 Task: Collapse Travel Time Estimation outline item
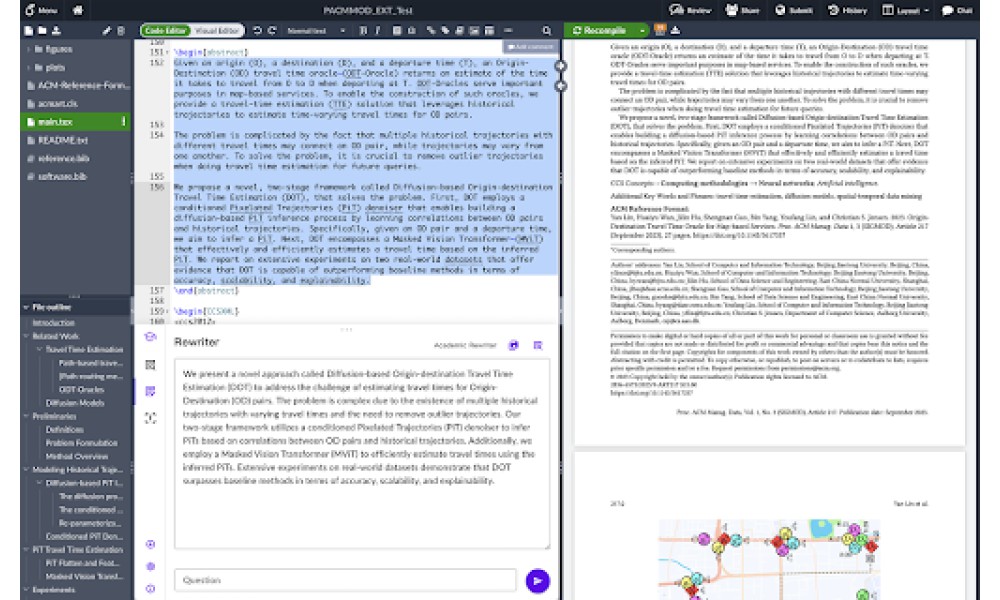click(x=40, y=349)
